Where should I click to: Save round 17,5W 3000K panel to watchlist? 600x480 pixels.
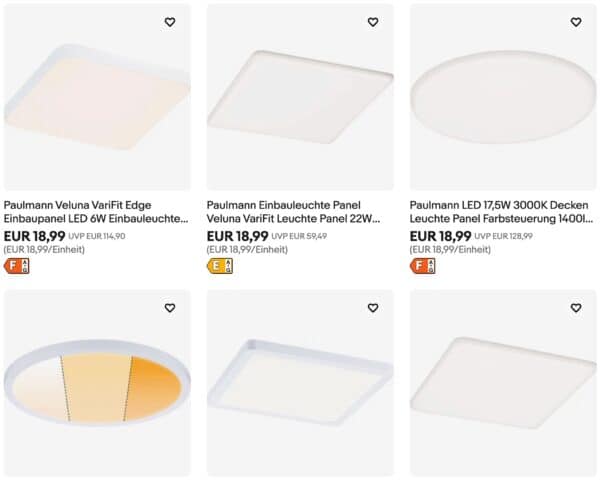[x=576, y=22]
